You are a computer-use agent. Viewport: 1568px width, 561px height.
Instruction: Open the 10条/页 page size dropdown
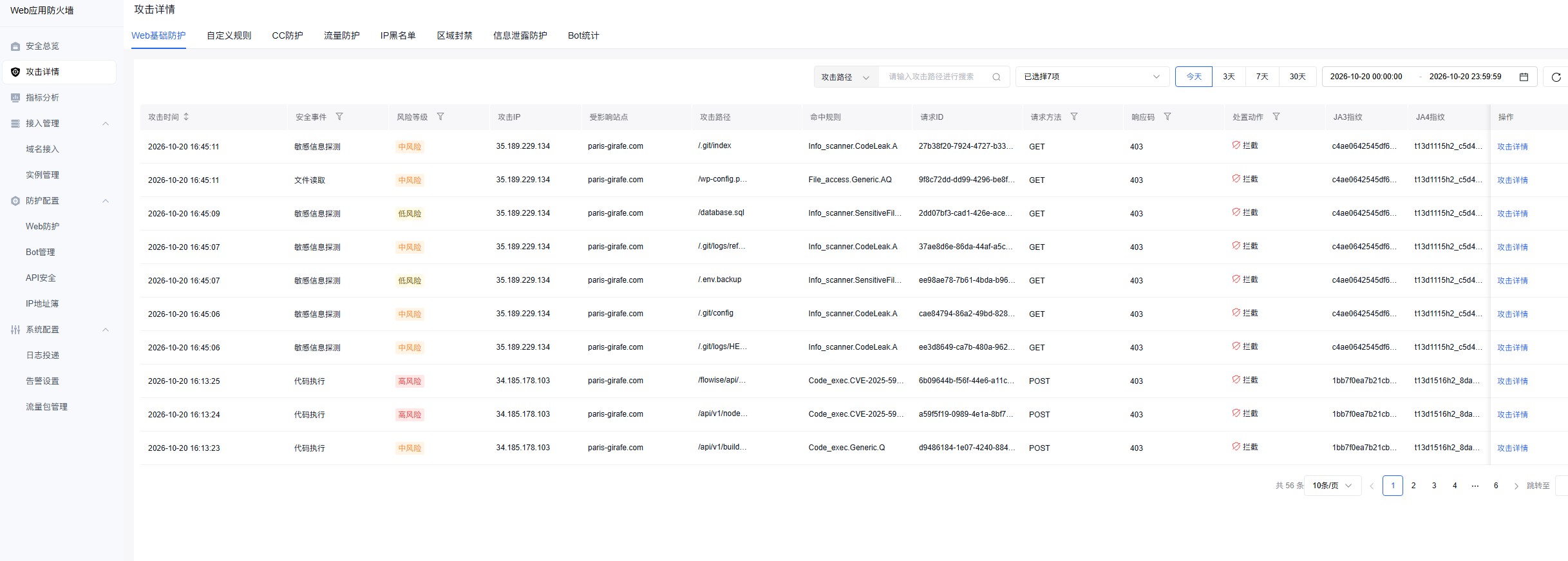1332,486
